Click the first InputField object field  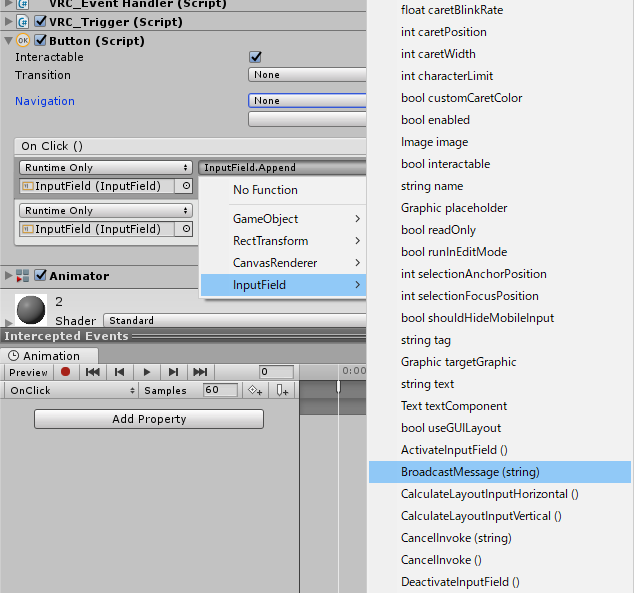[97, 186]
